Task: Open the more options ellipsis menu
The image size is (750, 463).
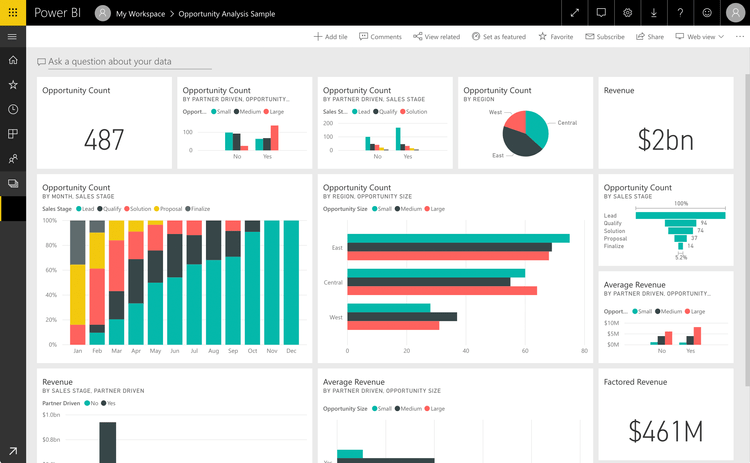Action: click(x=739, y=37)
